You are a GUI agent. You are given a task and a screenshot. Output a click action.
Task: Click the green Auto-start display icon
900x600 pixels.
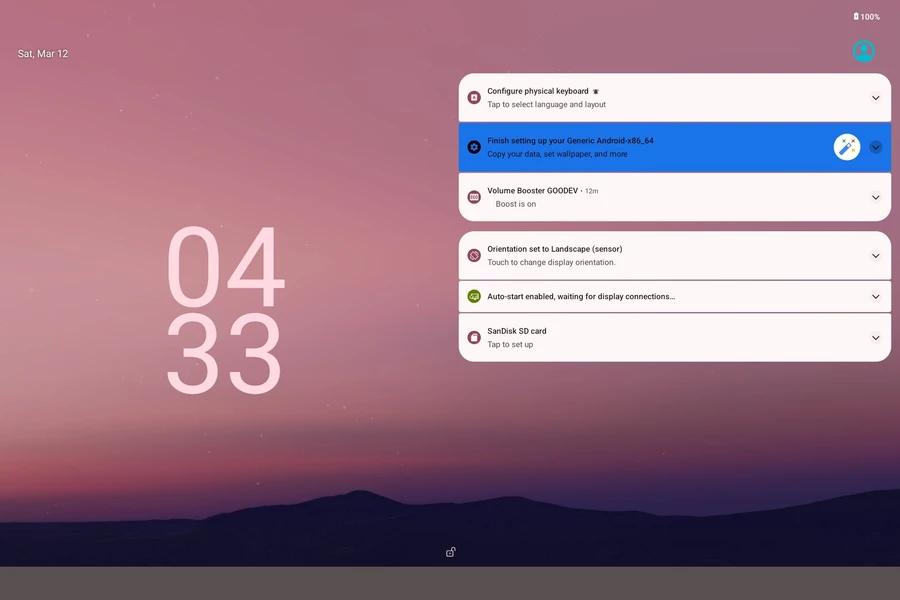[x=474, y=296]
